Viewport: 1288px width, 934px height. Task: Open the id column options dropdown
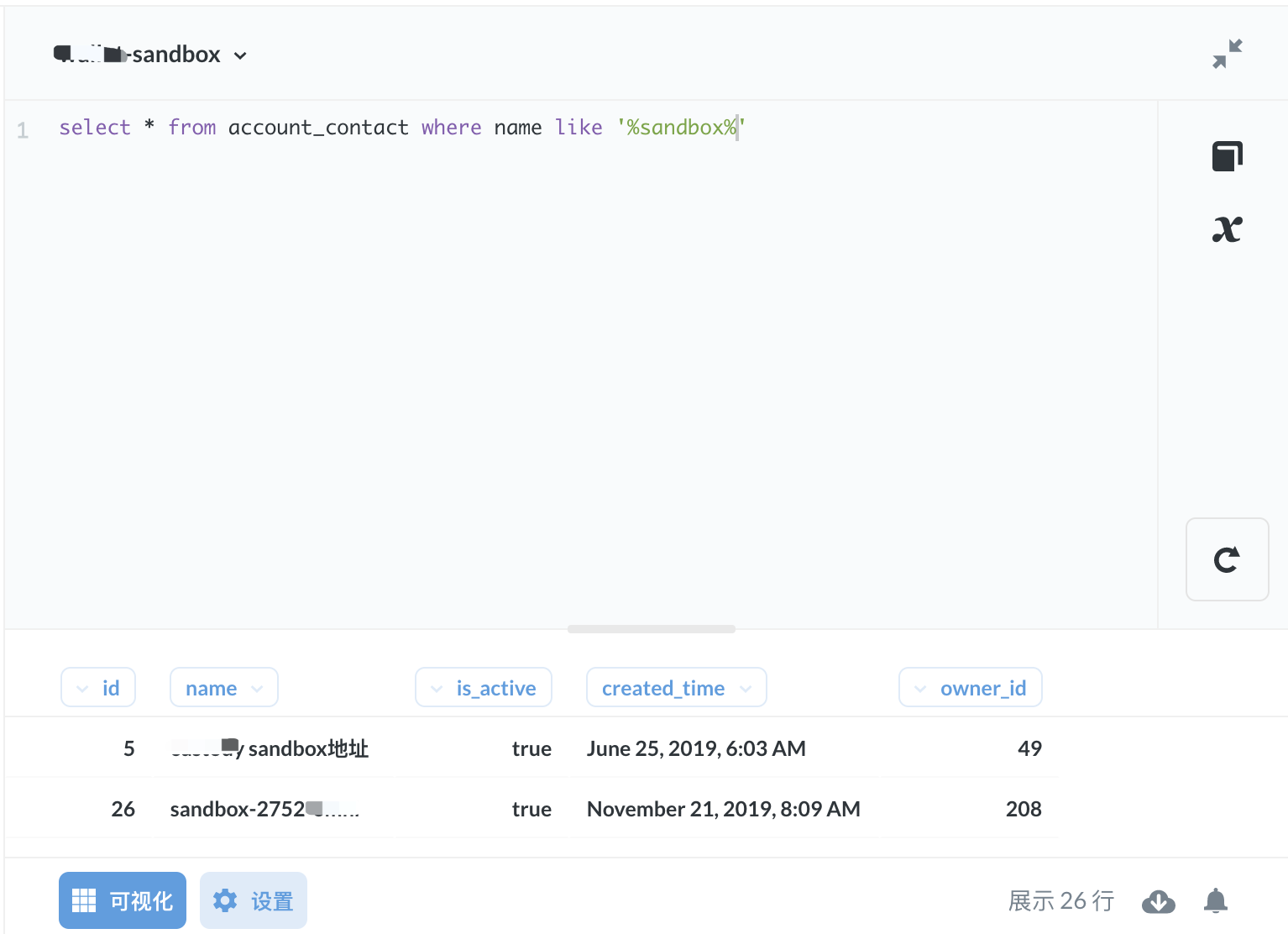pyautogui.click(x=84, y=687)
